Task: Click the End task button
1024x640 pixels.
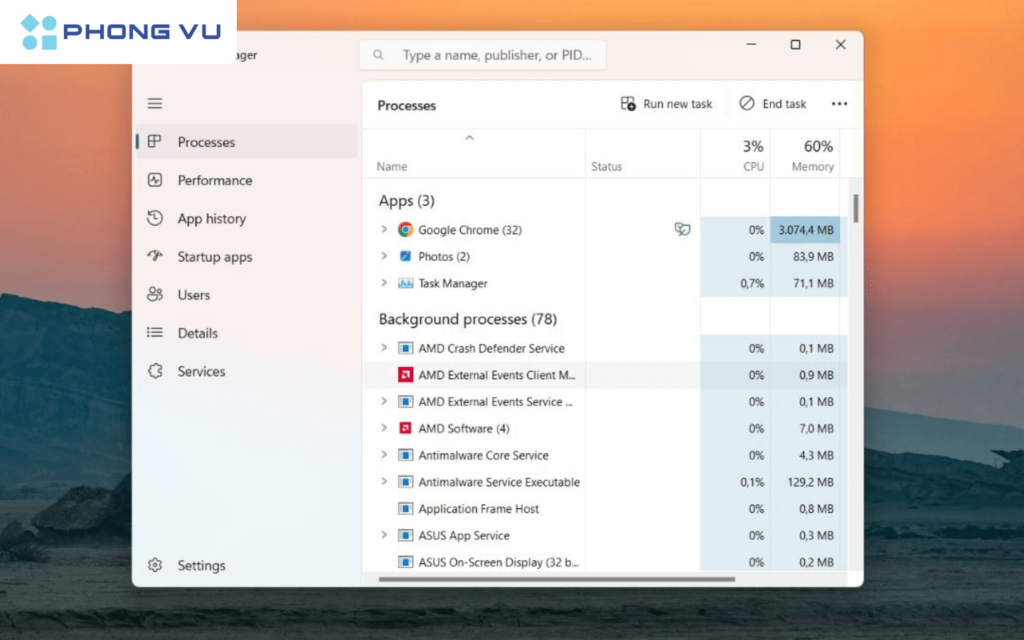Action: point(773,104)
